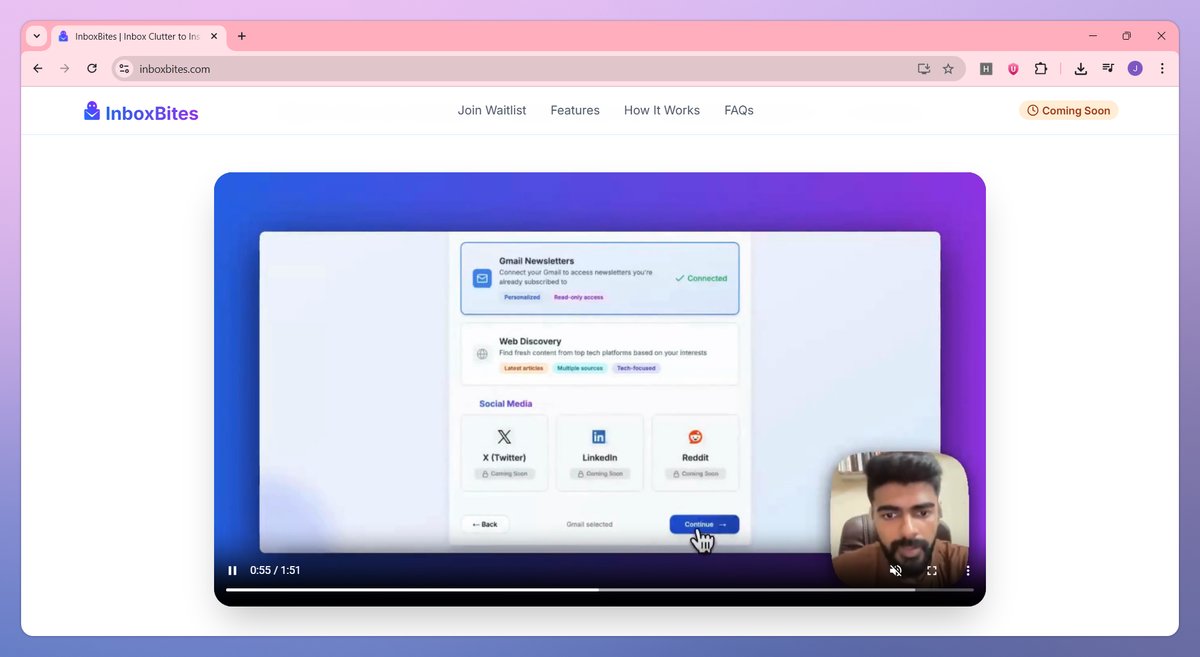This screenshot has width=1200, height=657.
Task: Open the extensions puzzle icon
Action: pyautogui.click(x=1041, y=69)
